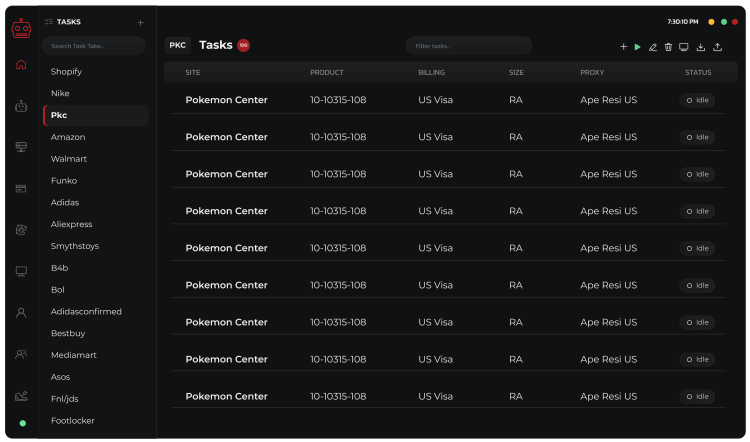Screen dimensions: 750x442
Task: Click the Idle status of the first task
Action: click(697, 100)
